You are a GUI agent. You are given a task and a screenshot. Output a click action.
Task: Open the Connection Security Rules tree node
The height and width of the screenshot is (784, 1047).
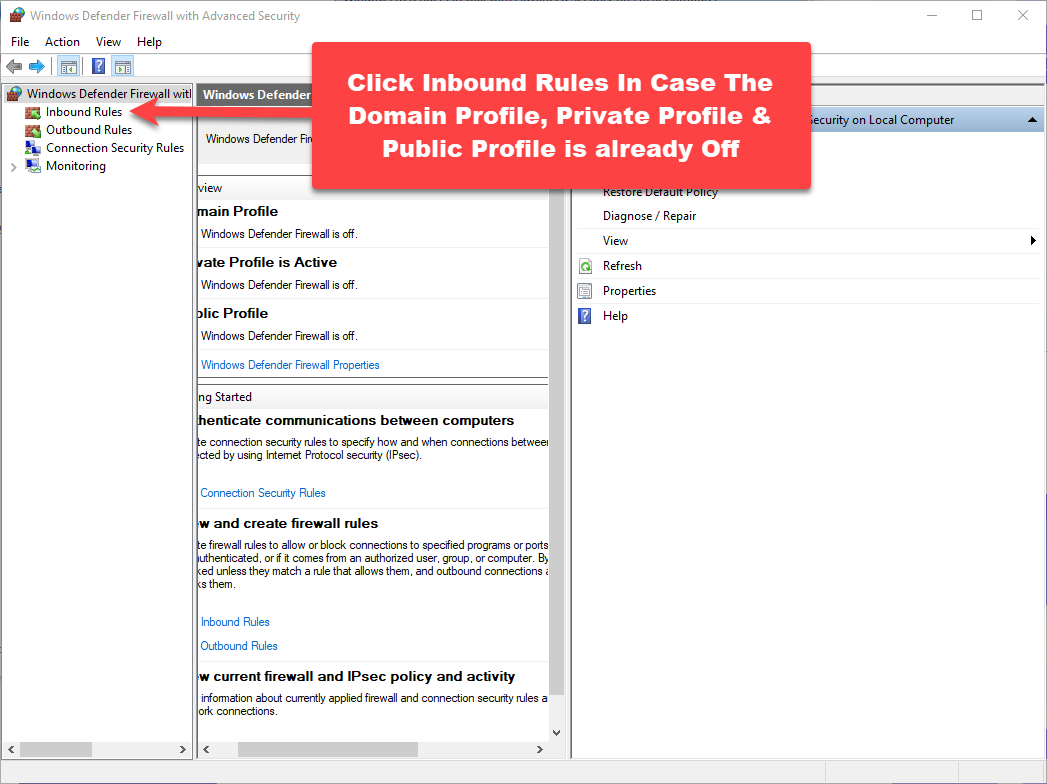[114, 148]
